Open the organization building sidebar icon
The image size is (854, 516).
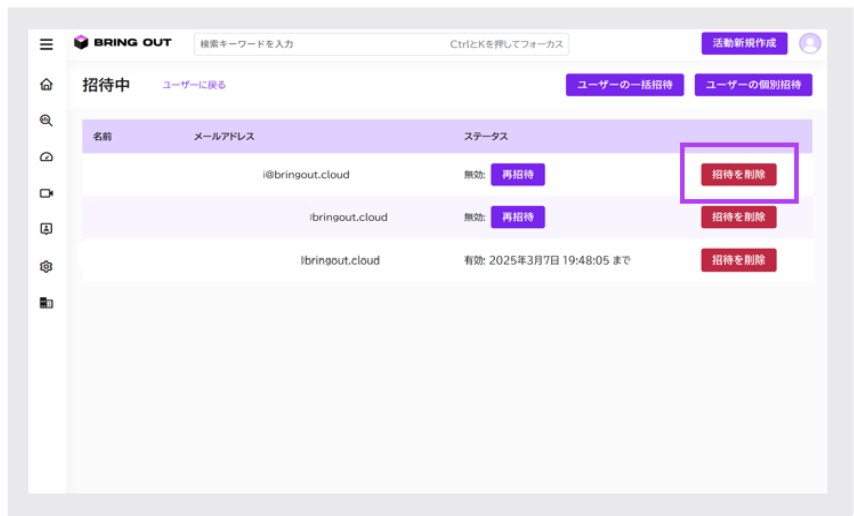(x=46, y=303)
